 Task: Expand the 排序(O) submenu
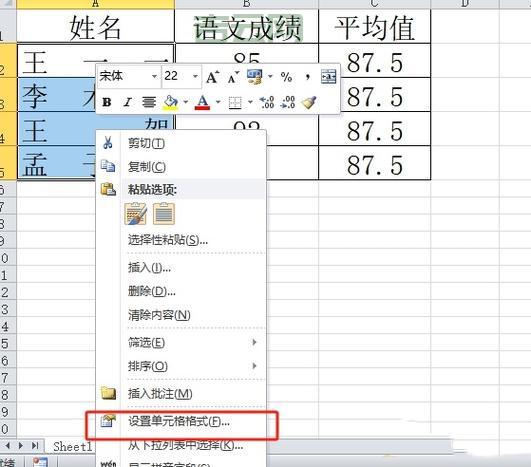(x=181, y=366)
